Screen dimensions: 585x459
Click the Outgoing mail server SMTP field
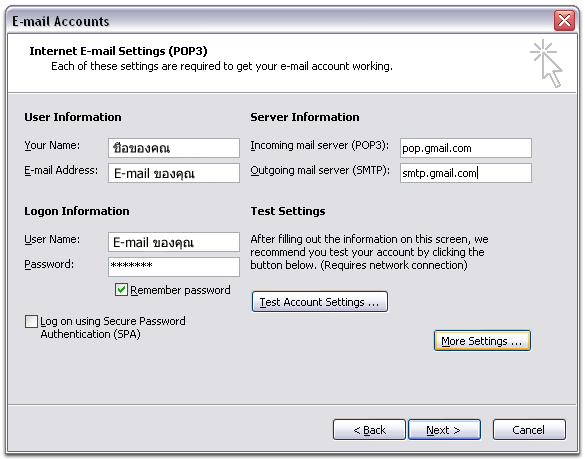pos(466,173)
